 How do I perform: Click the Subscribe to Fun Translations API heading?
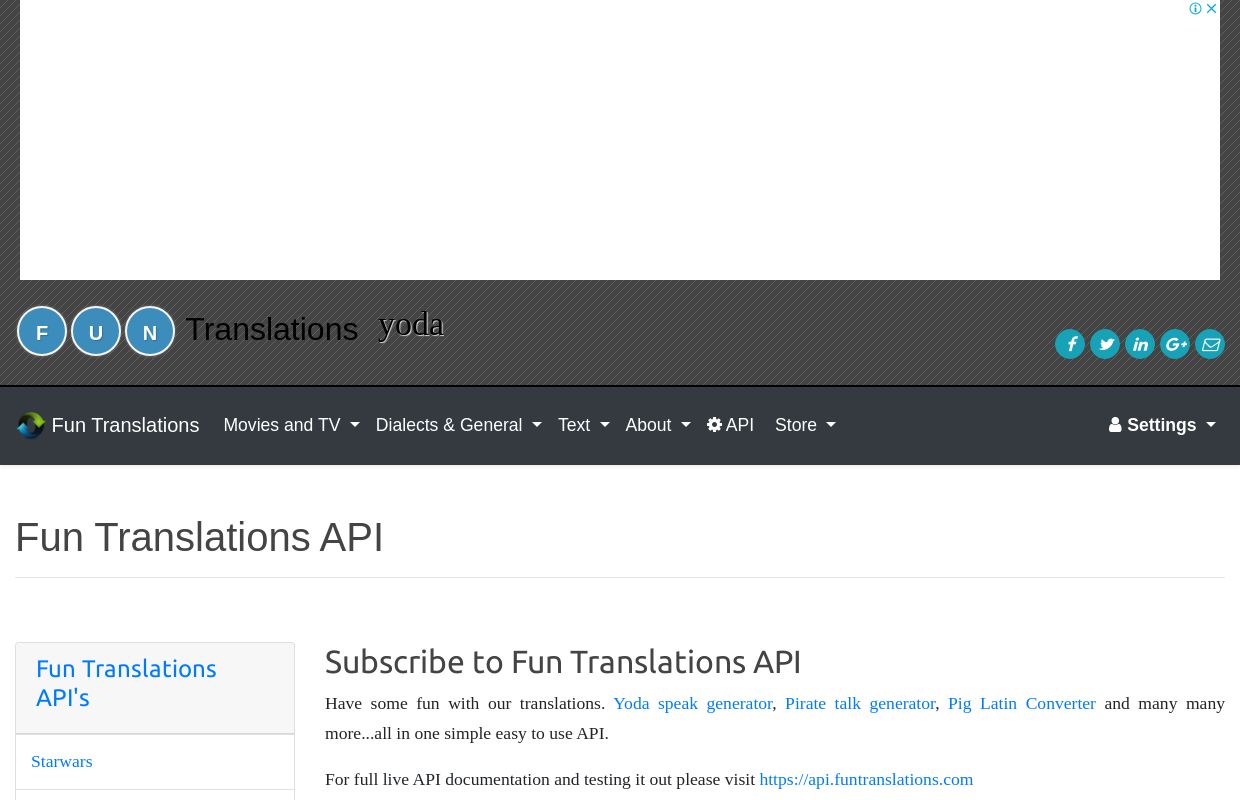pyautogui.click(x=563, y=662)
